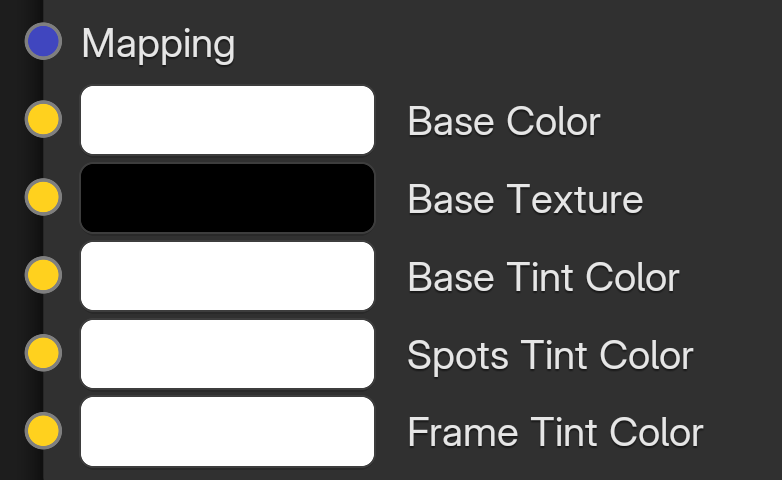Viewport: 782px width, 480px height.
Task: Click the yellow Base Tint Color socket
Action: tap(43, 275)
